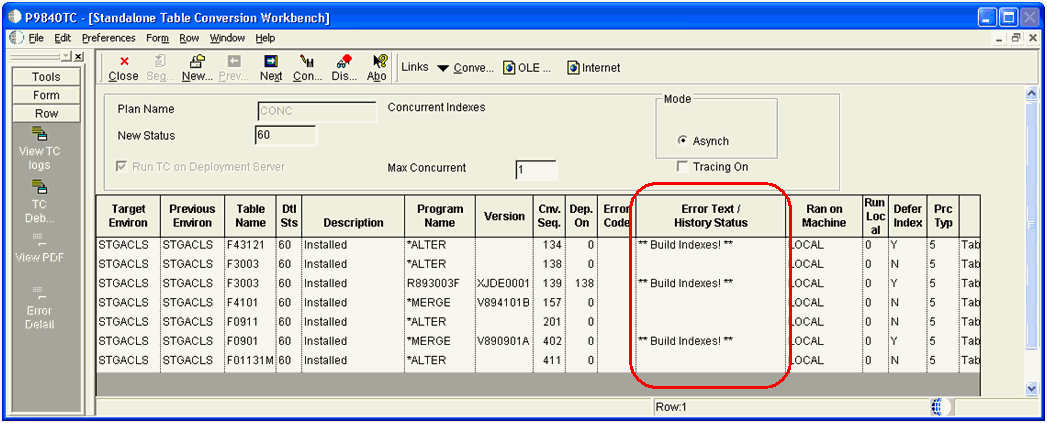
Task: Enable the Tracing On checkbox
Action: point(682,166)
